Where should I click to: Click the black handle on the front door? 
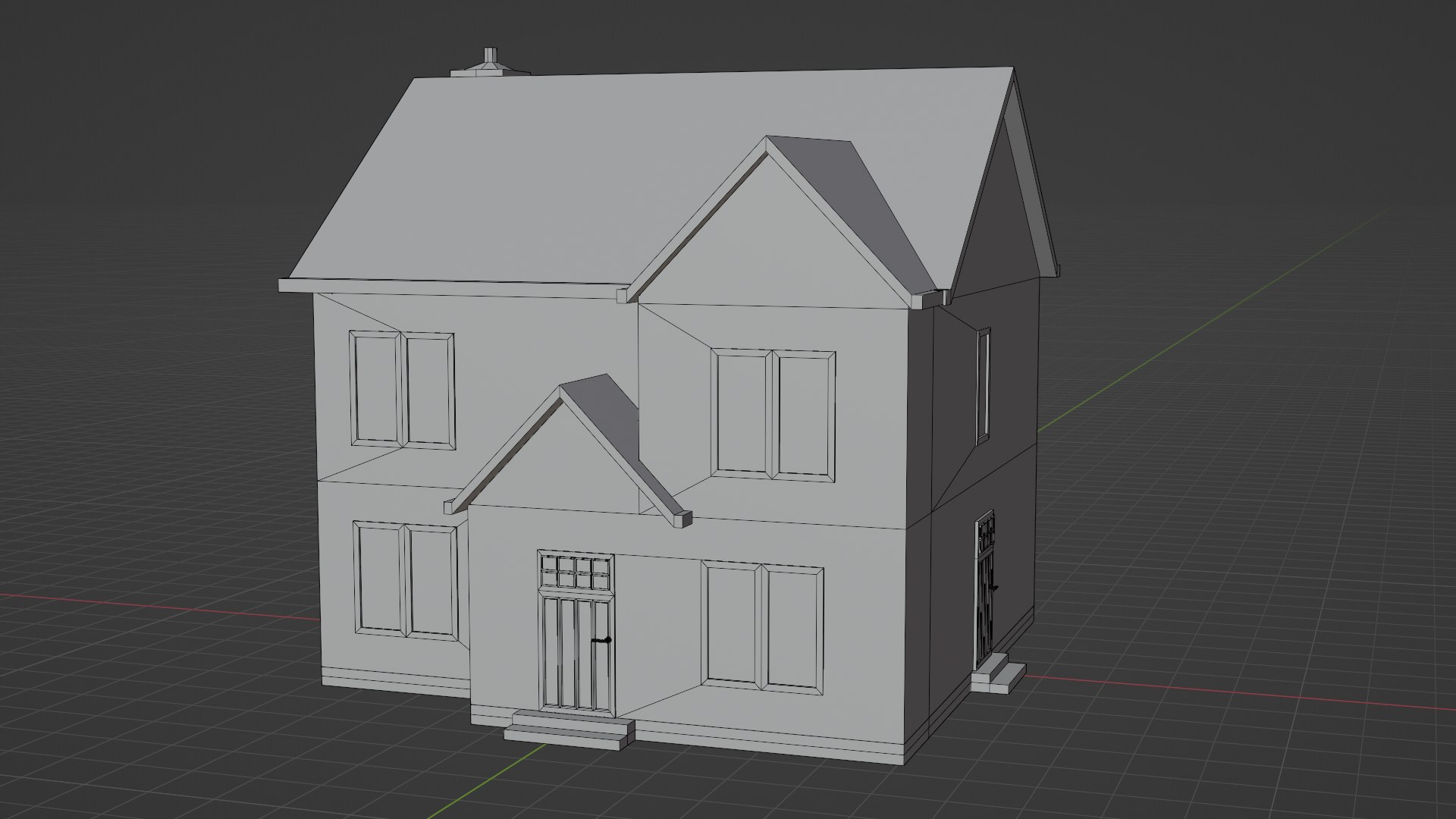[601, 641]
